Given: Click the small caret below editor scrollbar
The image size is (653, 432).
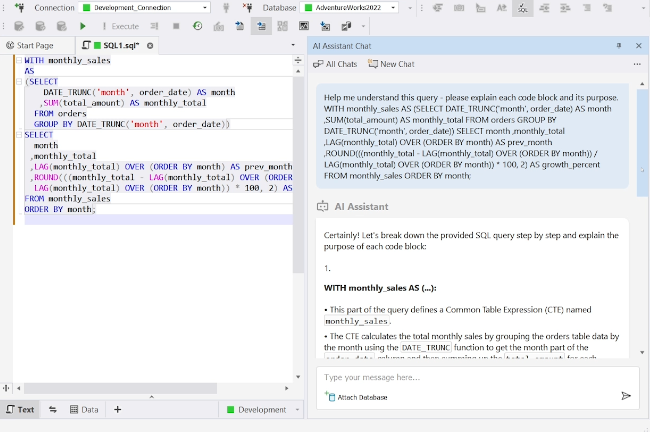Looking at the screenshot, I should pyautogui.click(x=152, y=397).
